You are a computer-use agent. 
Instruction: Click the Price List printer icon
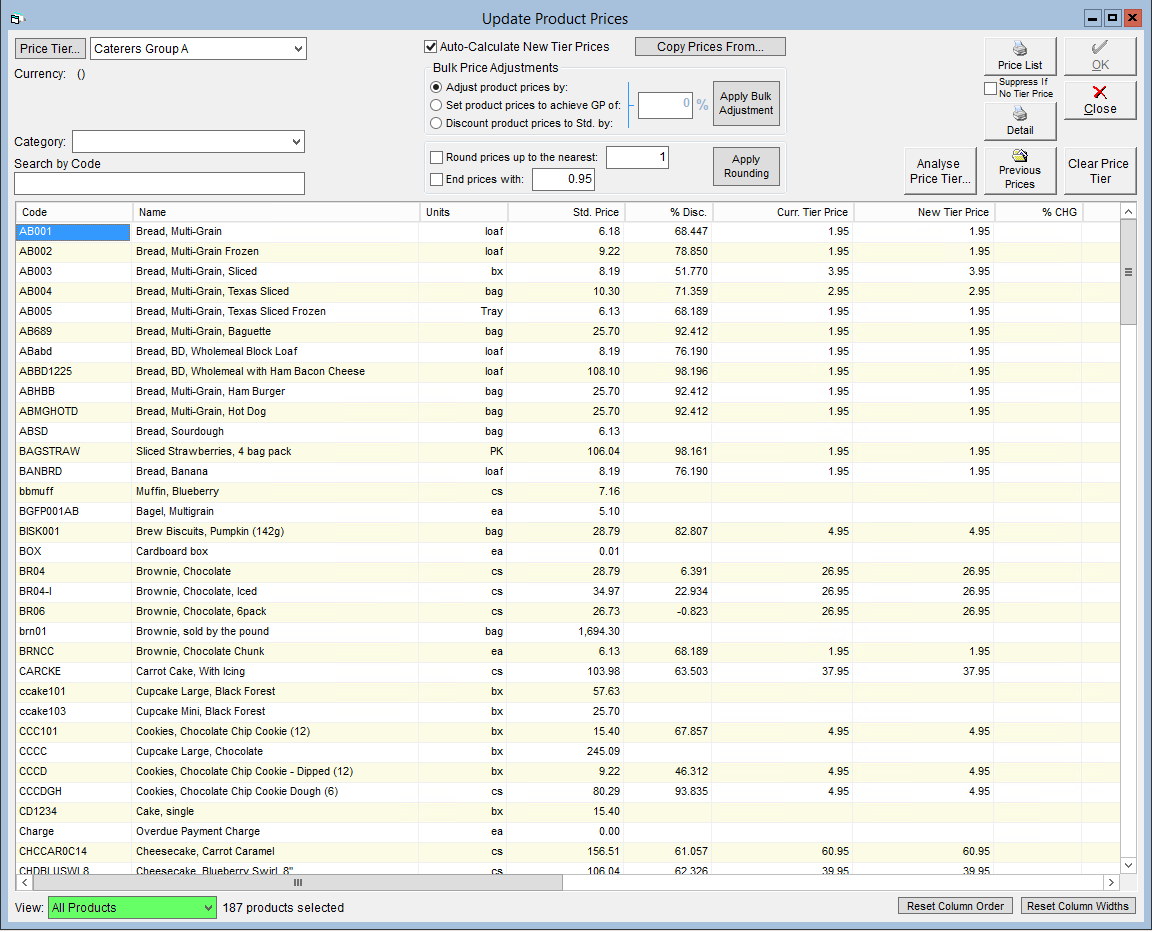[1020, 49]
